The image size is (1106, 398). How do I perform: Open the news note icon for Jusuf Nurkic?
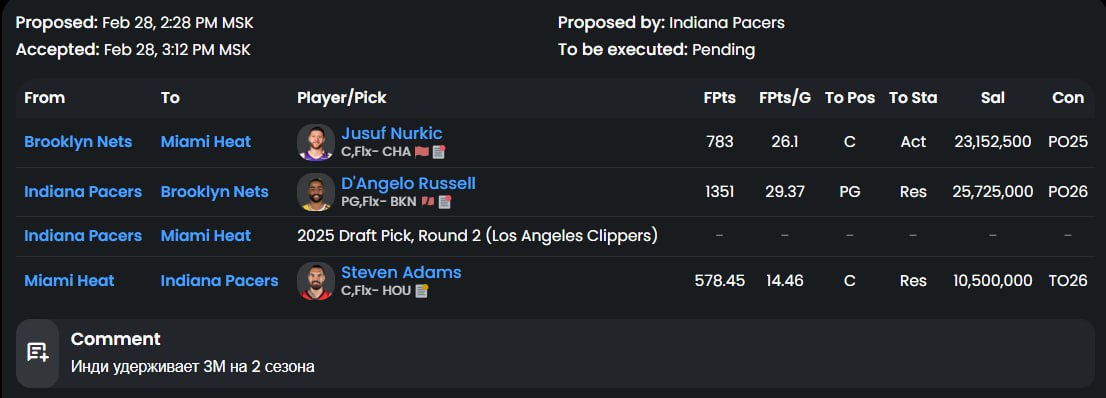(x=439, y=152)
